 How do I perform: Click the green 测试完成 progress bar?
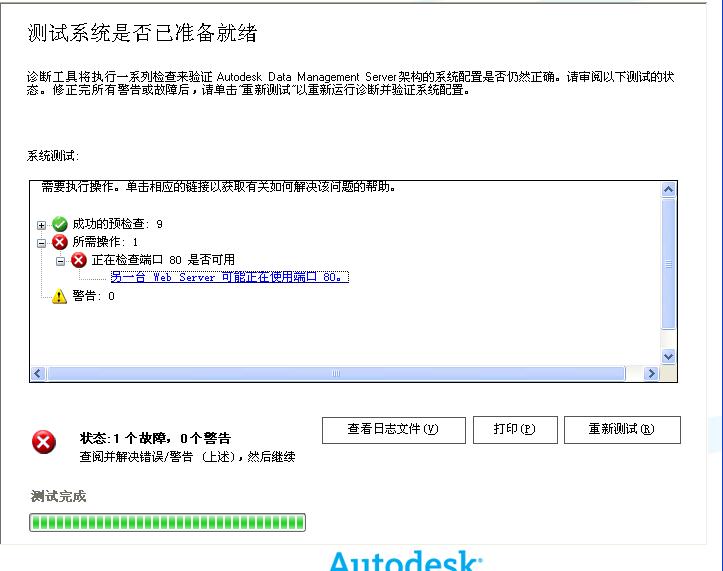(167, 523)
